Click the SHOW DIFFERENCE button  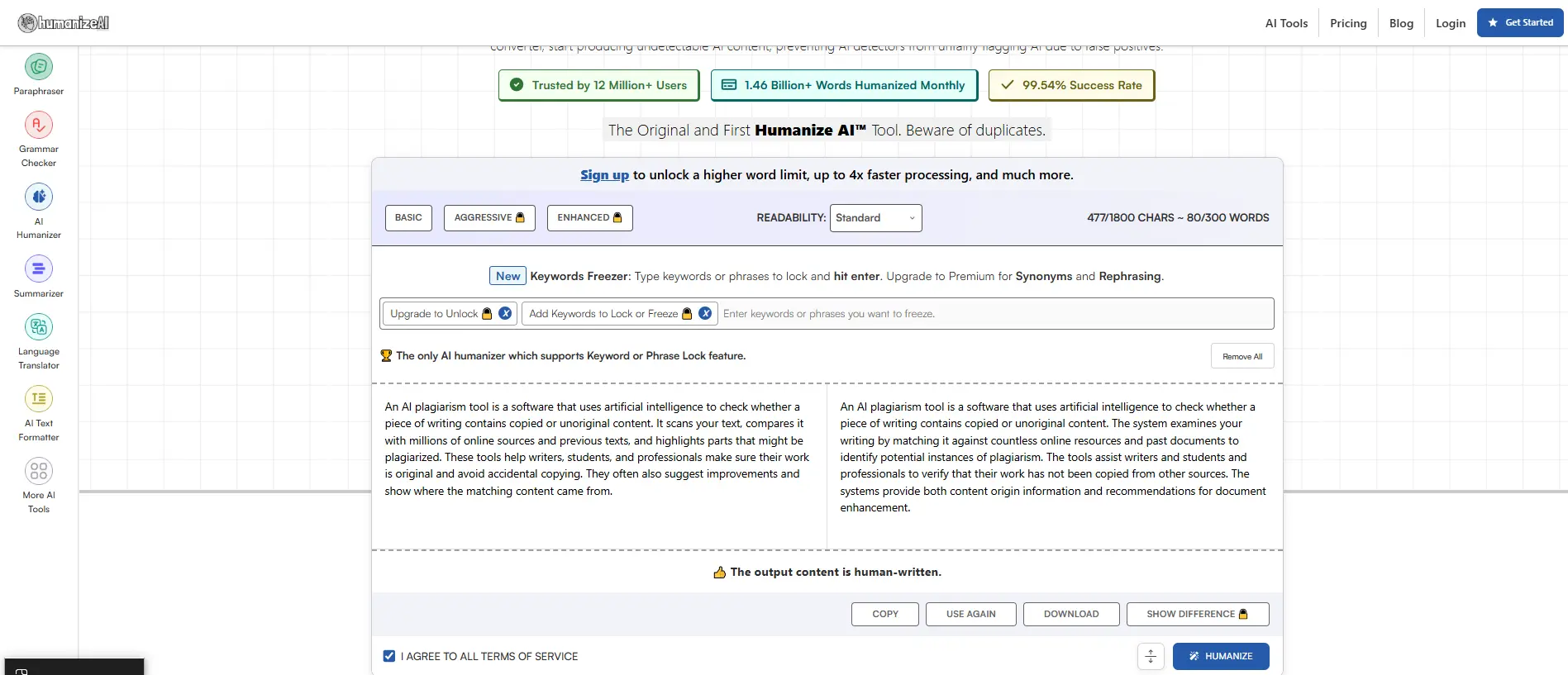click(1198, 615)
